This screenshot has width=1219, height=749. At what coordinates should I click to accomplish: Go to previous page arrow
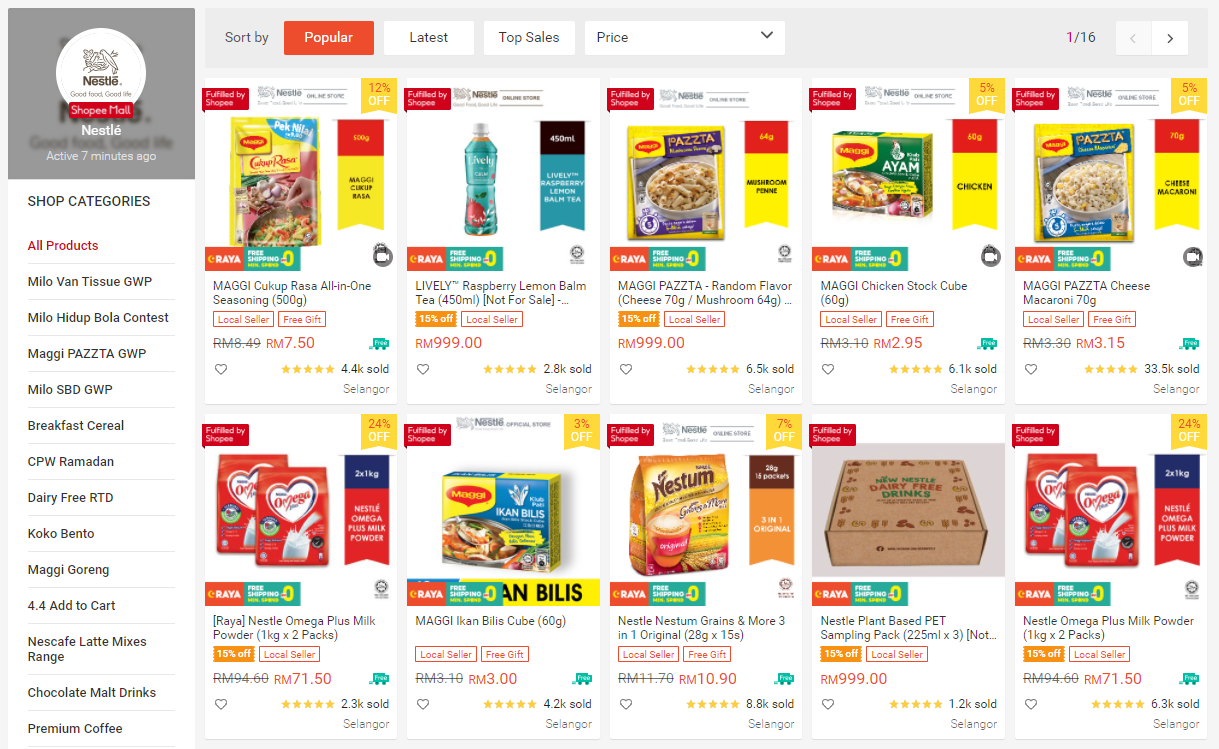[1133, 38]
